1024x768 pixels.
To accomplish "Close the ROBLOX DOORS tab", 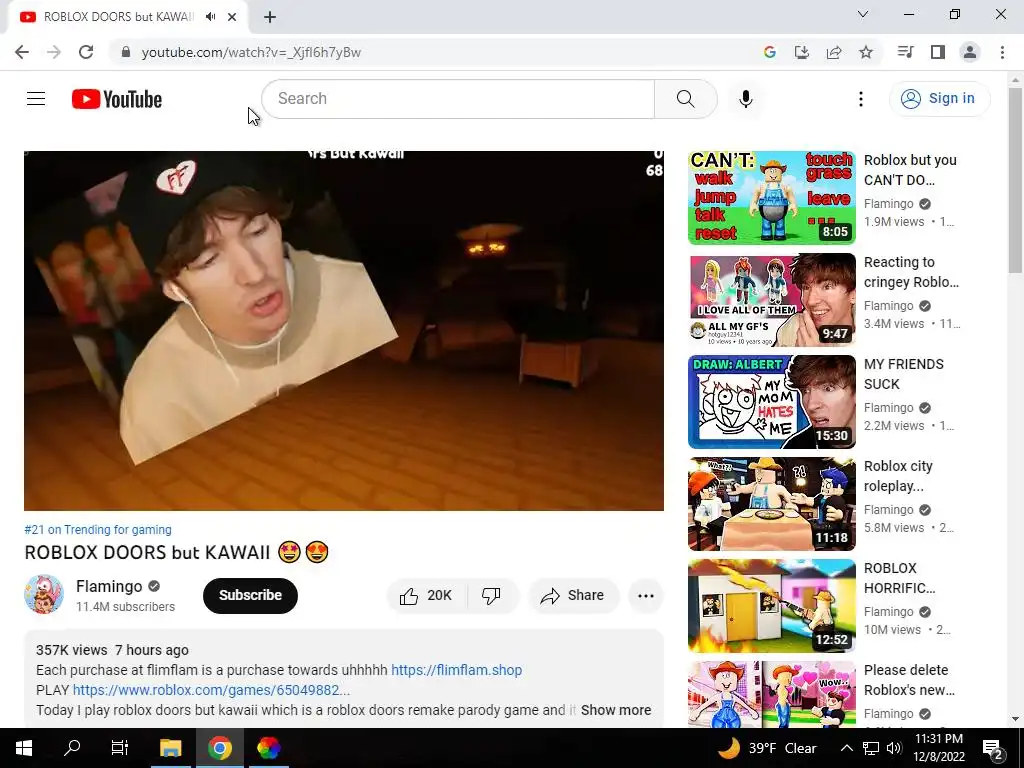I will click(x=232, y=17).
